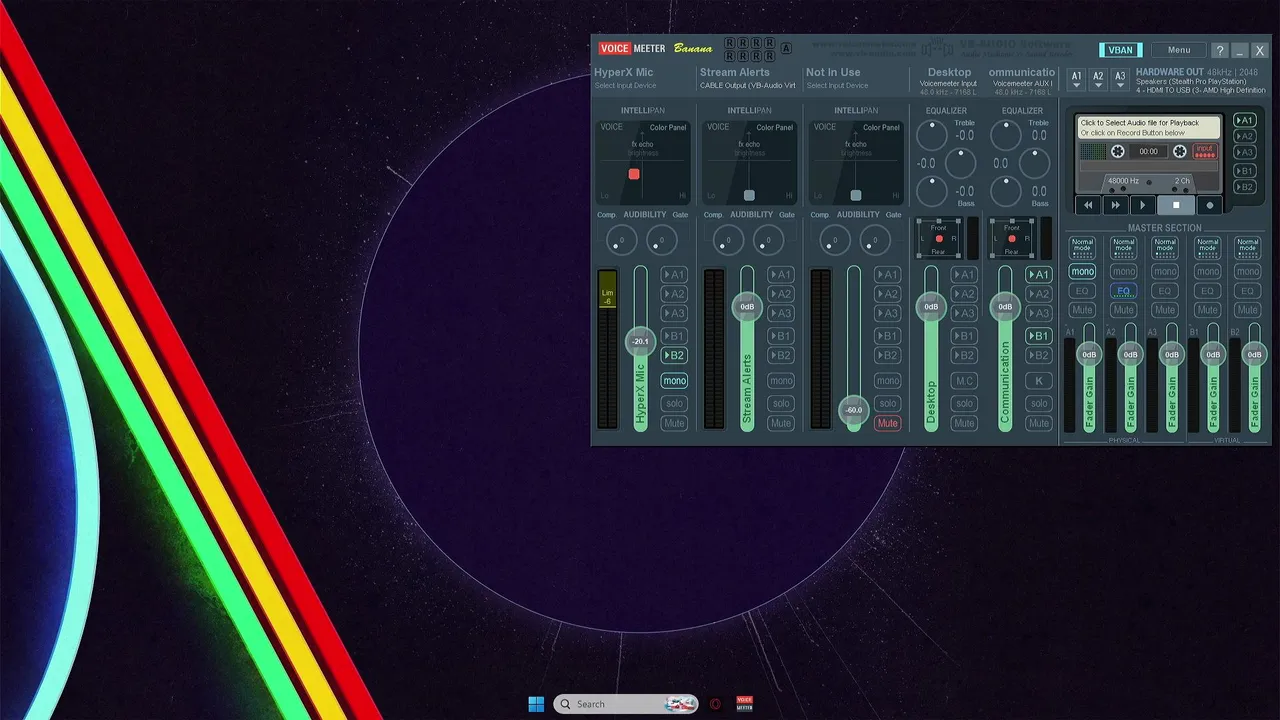
Task: Click the HyperX Mic Intellipan voice pad
Action: (x=642, y=162)
